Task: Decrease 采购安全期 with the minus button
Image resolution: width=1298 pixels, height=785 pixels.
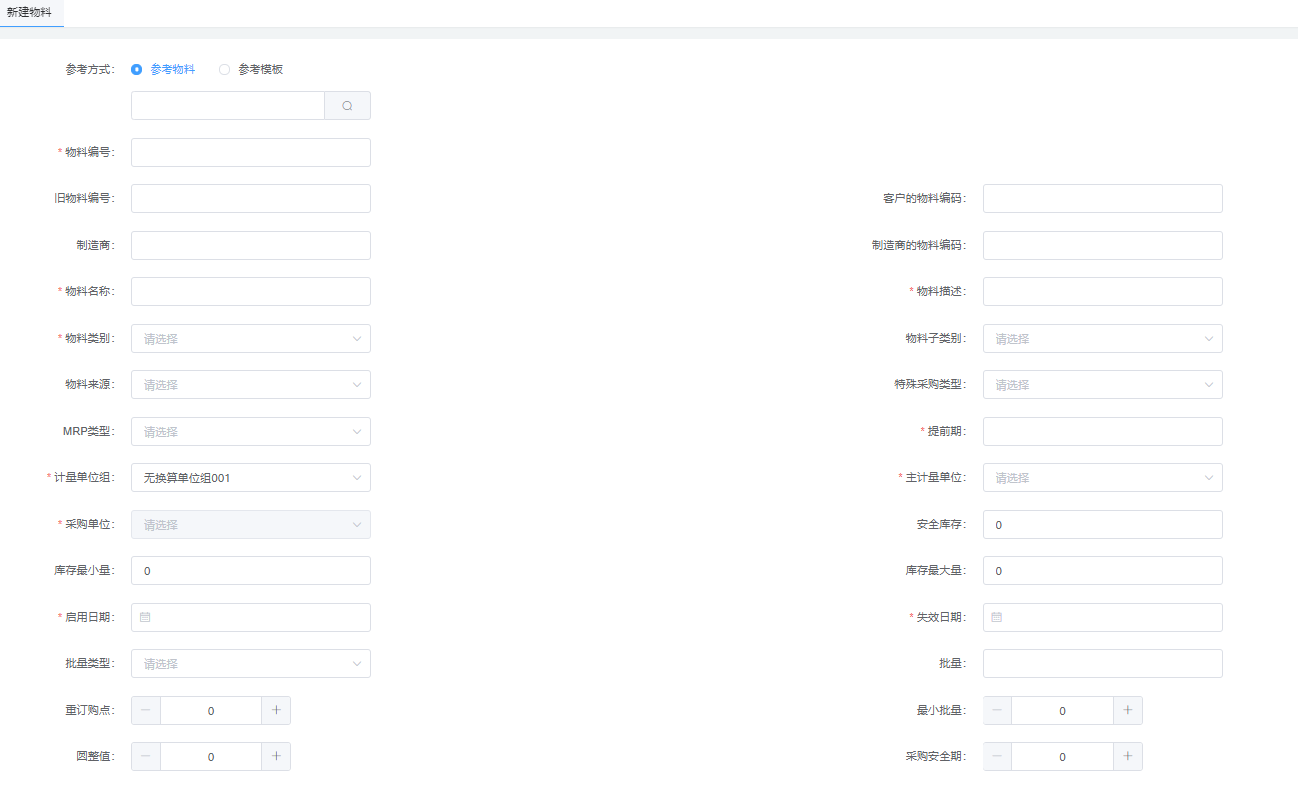Action: click(997, 756)
